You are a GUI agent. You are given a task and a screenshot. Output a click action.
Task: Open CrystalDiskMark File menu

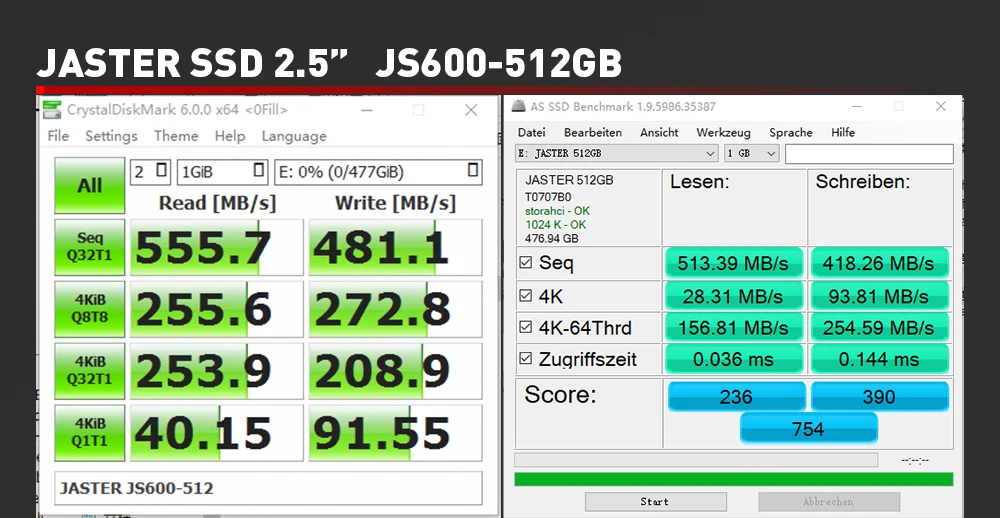(x=58, y=136)
